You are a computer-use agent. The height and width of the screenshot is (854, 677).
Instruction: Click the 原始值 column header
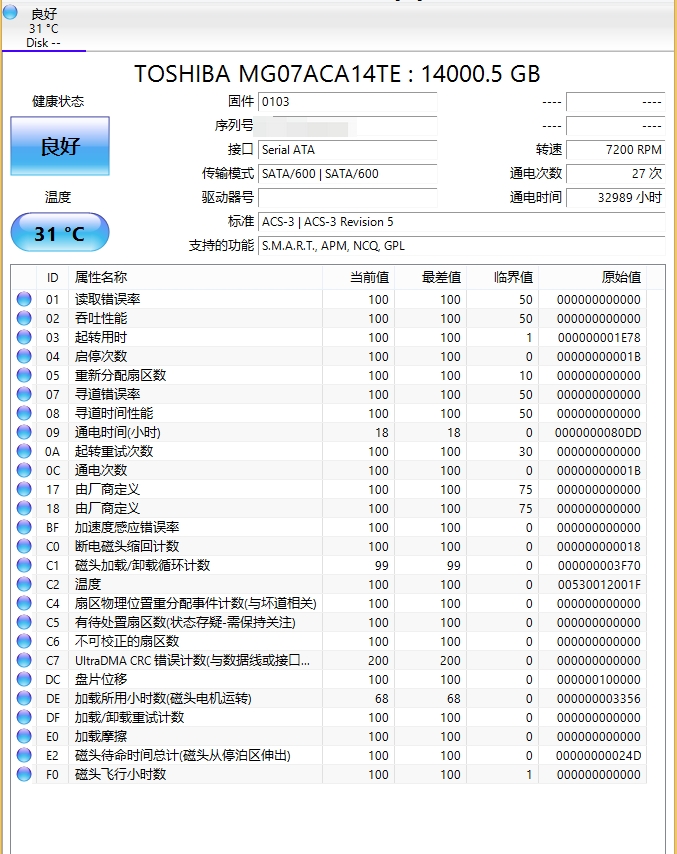tap(593, 278)
